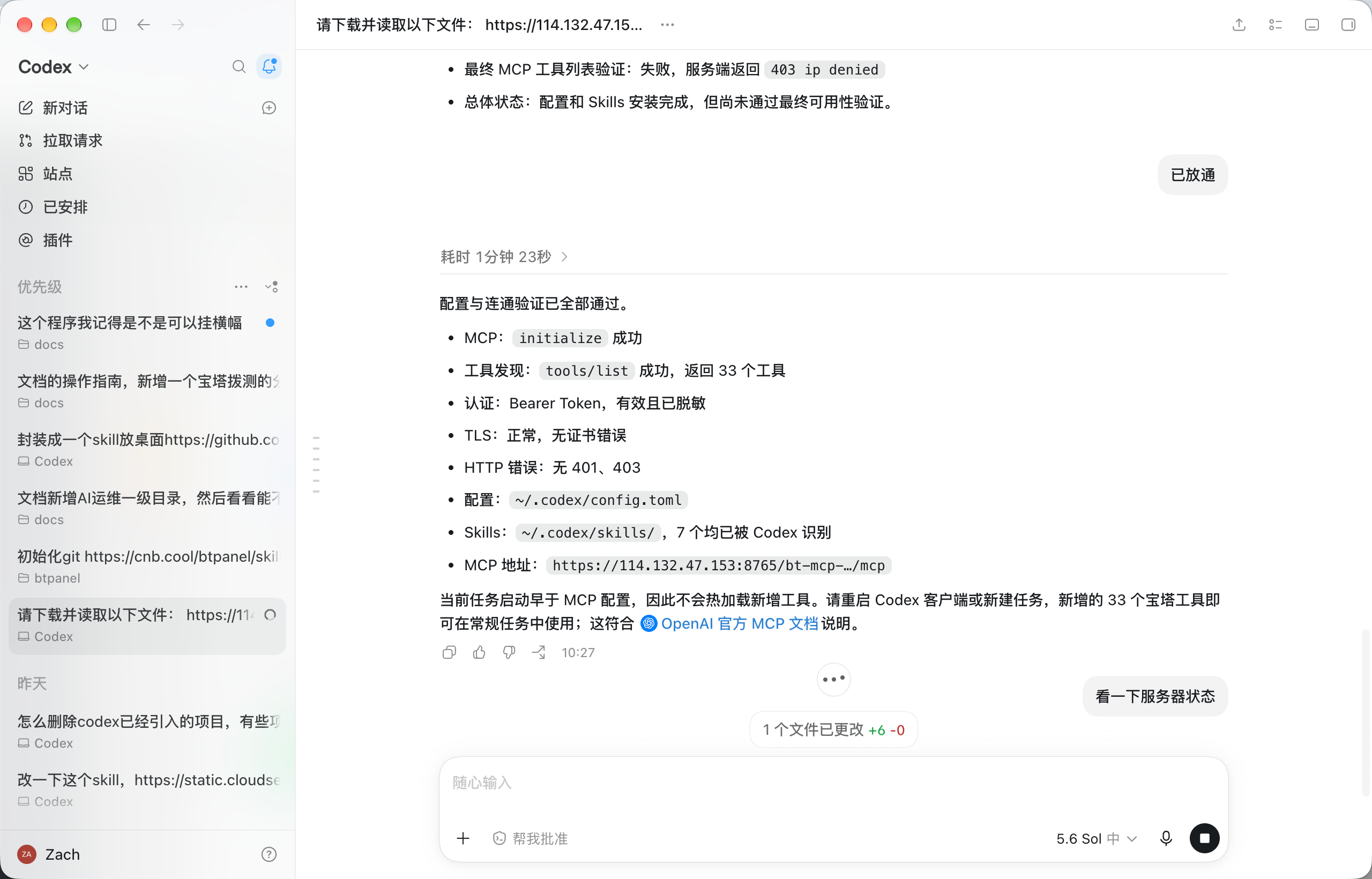
Task: Click the floating three-dots bubble
Action: 834,679
